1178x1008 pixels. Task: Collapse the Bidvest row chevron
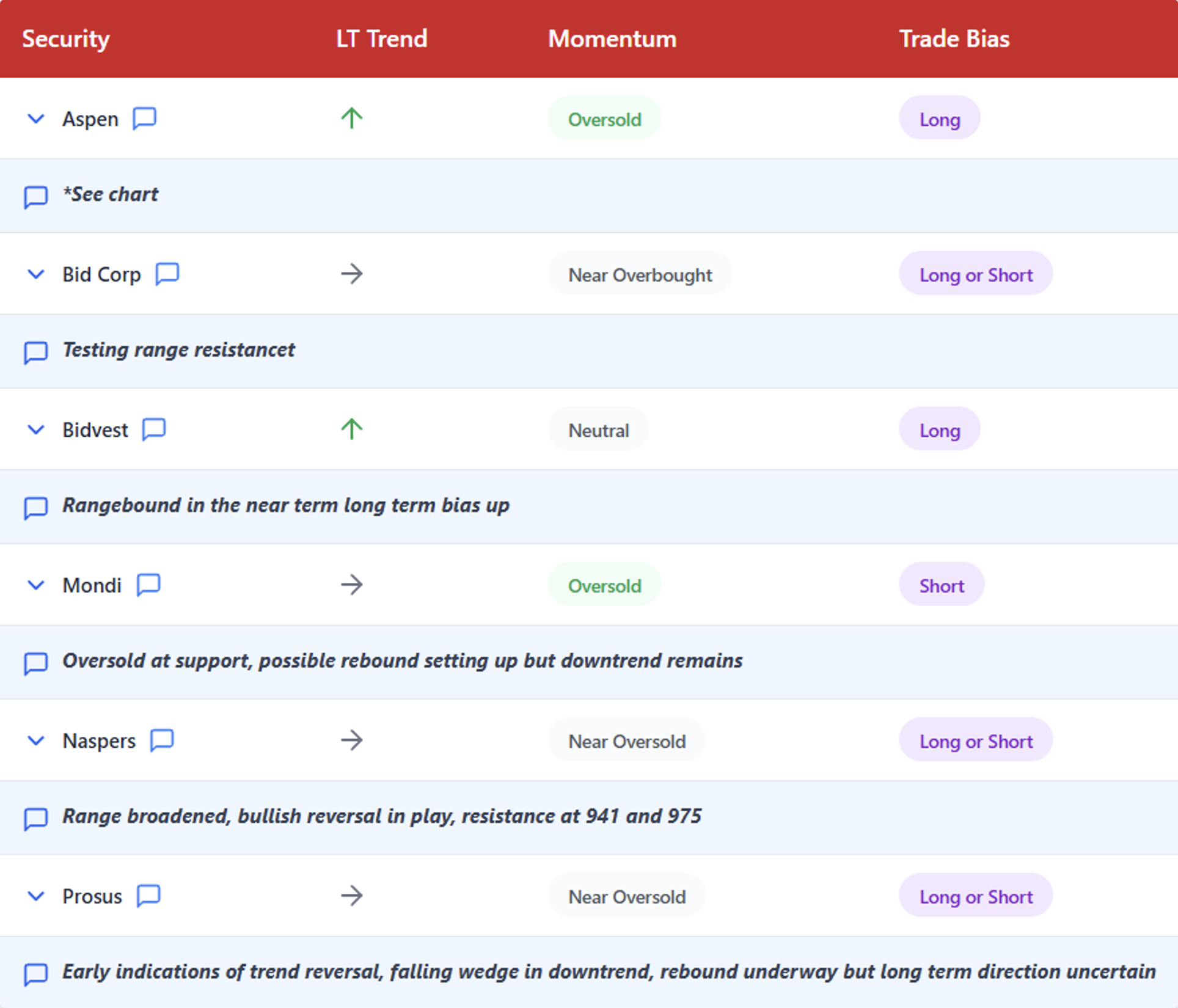[36, 430]
